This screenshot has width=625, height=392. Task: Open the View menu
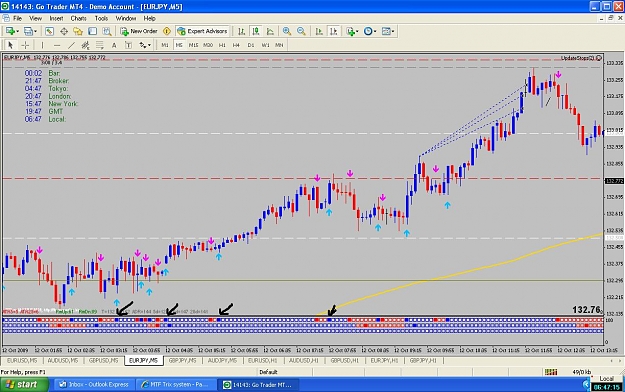click(x=35, y=18)
